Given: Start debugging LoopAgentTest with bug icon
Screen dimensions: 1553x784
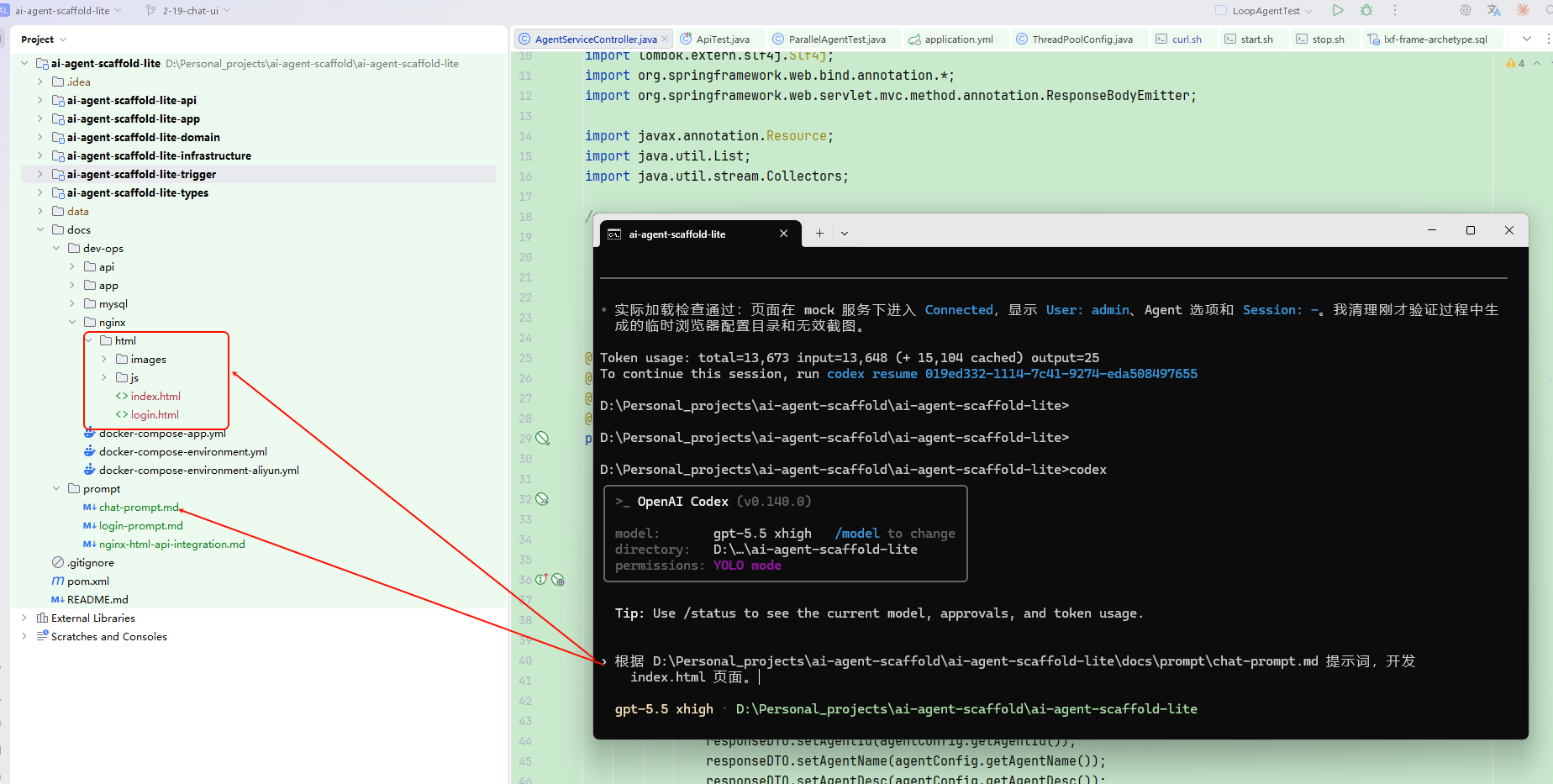Looking at the screenshot, I should pyautogui.click(x=1366, y=10).
